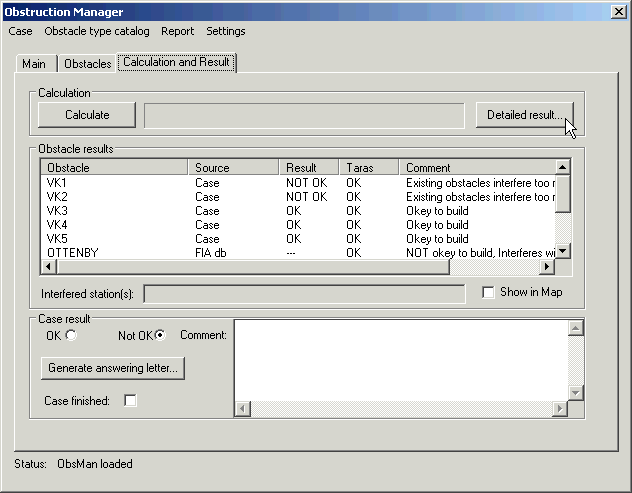Sort by the Source column header
The height and width of the screenshot is (493, 632).
tap(233, 167)
